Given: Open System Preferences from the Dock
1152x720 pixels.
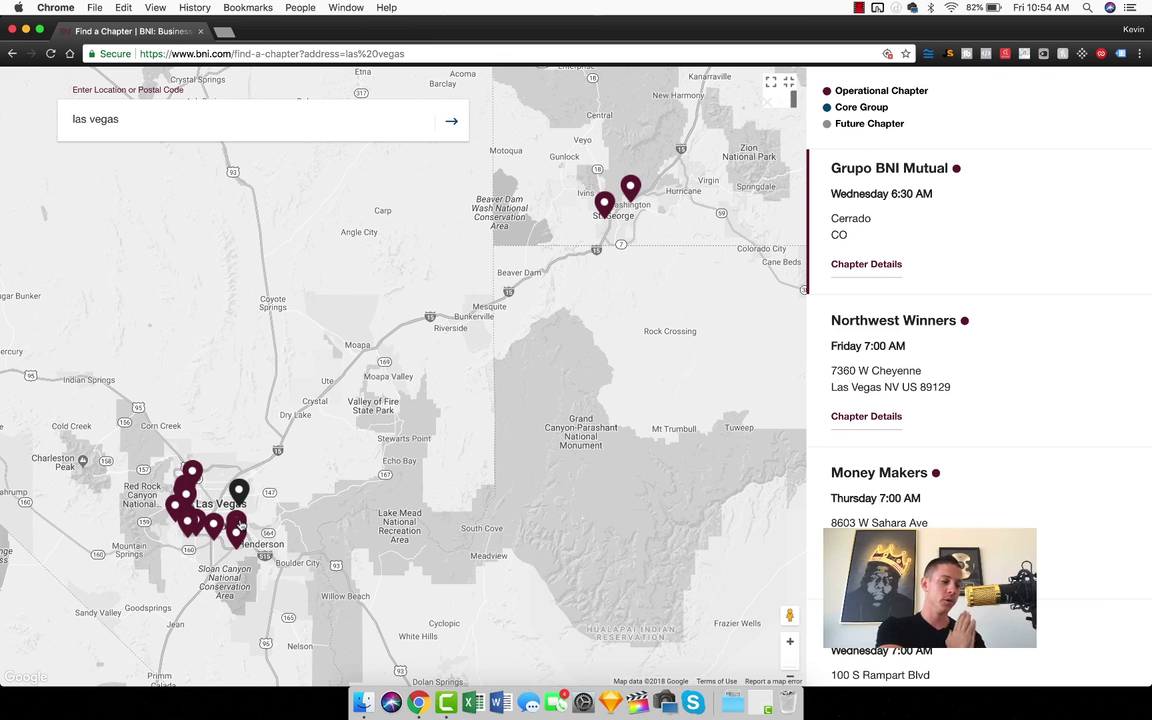Looking at the screenshot, I should click(583, 702).
